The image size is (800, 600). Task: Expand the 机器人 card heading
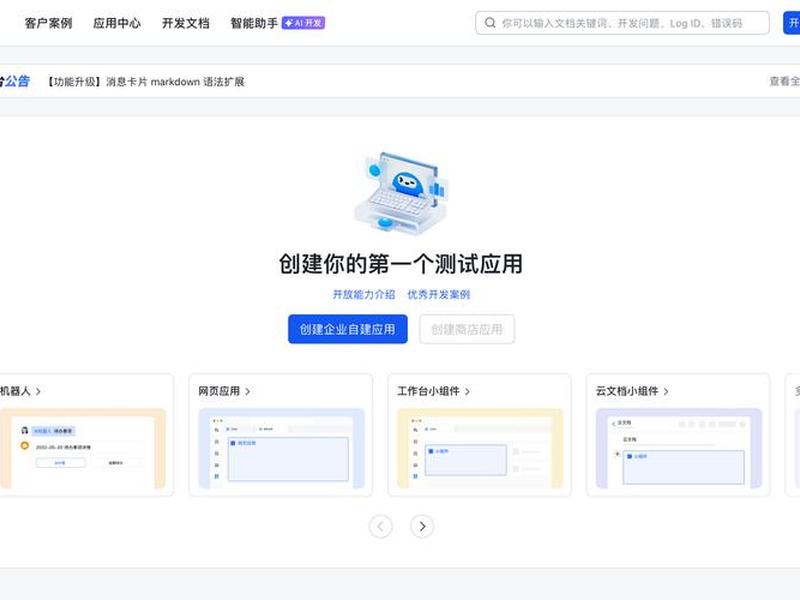click(x=20, y=391)
